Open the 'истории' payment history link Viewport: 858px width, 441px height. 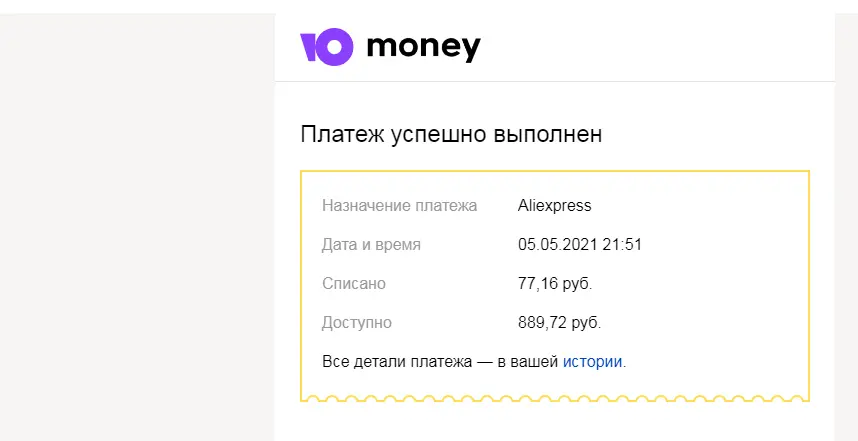click(x=593, y=362)
